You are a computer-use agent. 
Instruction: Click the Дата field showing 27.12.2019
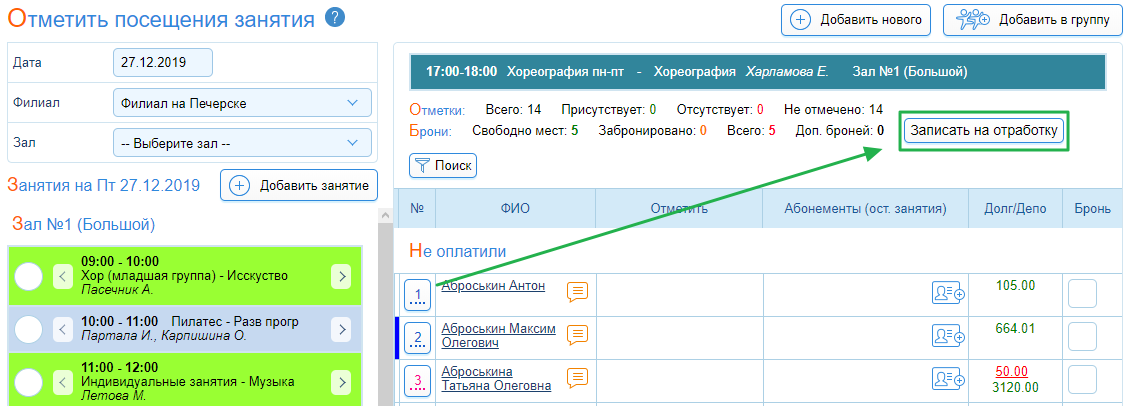[x=163, y=62]
